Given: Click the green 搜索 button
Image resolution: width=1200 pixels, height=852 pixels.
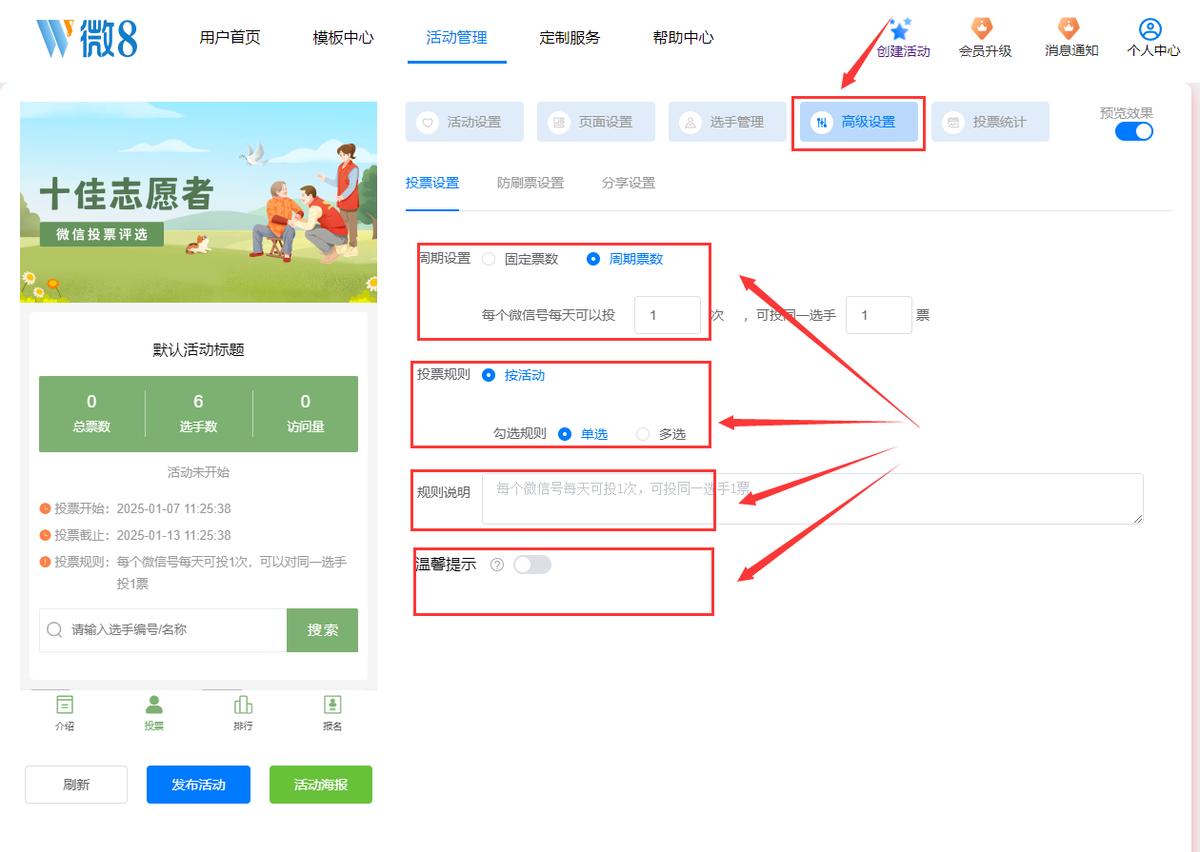Looking at the screenshot, I should (x=322, y=630).
